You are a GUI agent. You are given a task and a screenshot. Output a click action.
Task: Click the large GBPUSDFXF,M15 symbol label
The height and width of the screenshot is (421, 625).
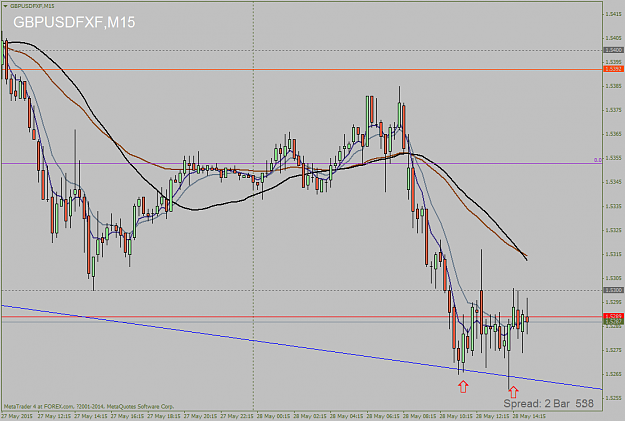74,22
